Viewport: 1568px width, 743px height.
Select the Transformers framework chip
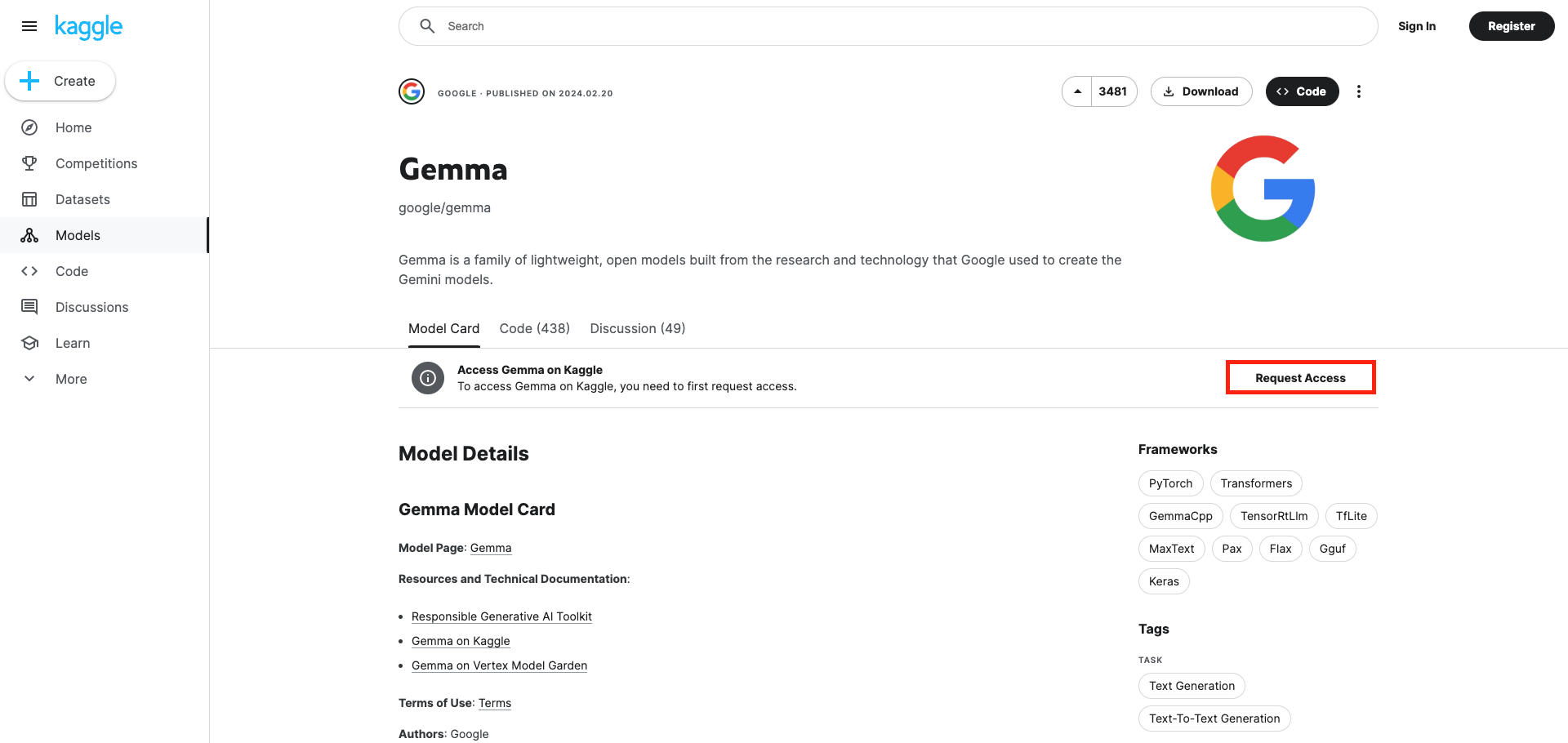[x=1256, y=483]
